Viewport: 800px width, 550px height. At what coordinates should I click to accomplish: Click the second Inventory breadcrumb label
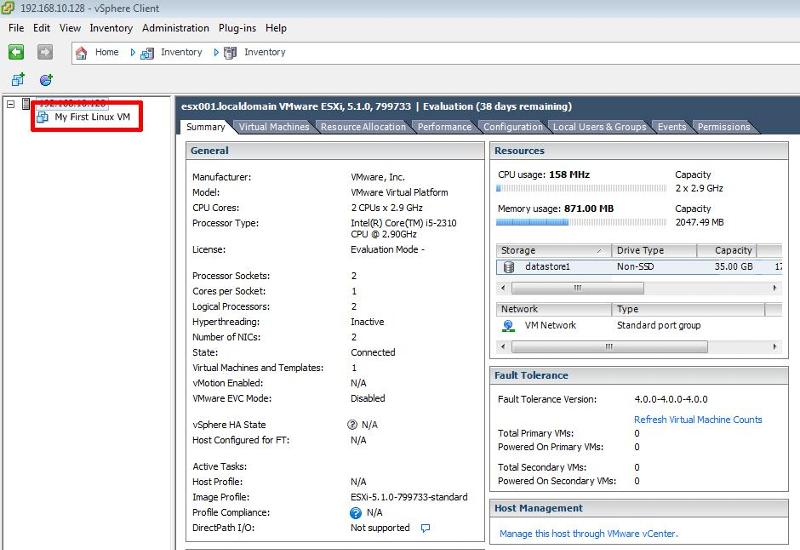click(x=265, y=52)
